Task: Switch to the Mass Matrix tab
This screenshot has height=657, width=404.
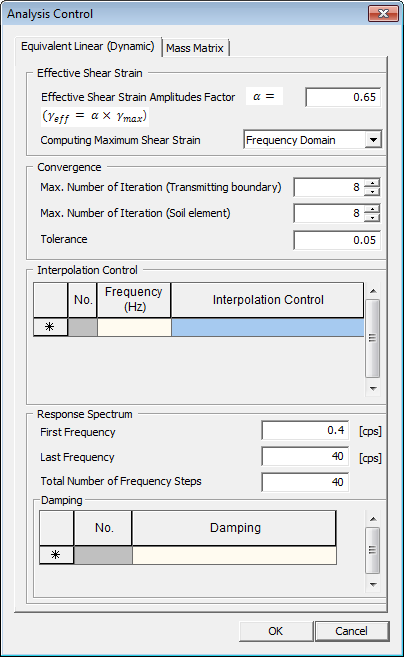Action: click(x=195, y=48)
